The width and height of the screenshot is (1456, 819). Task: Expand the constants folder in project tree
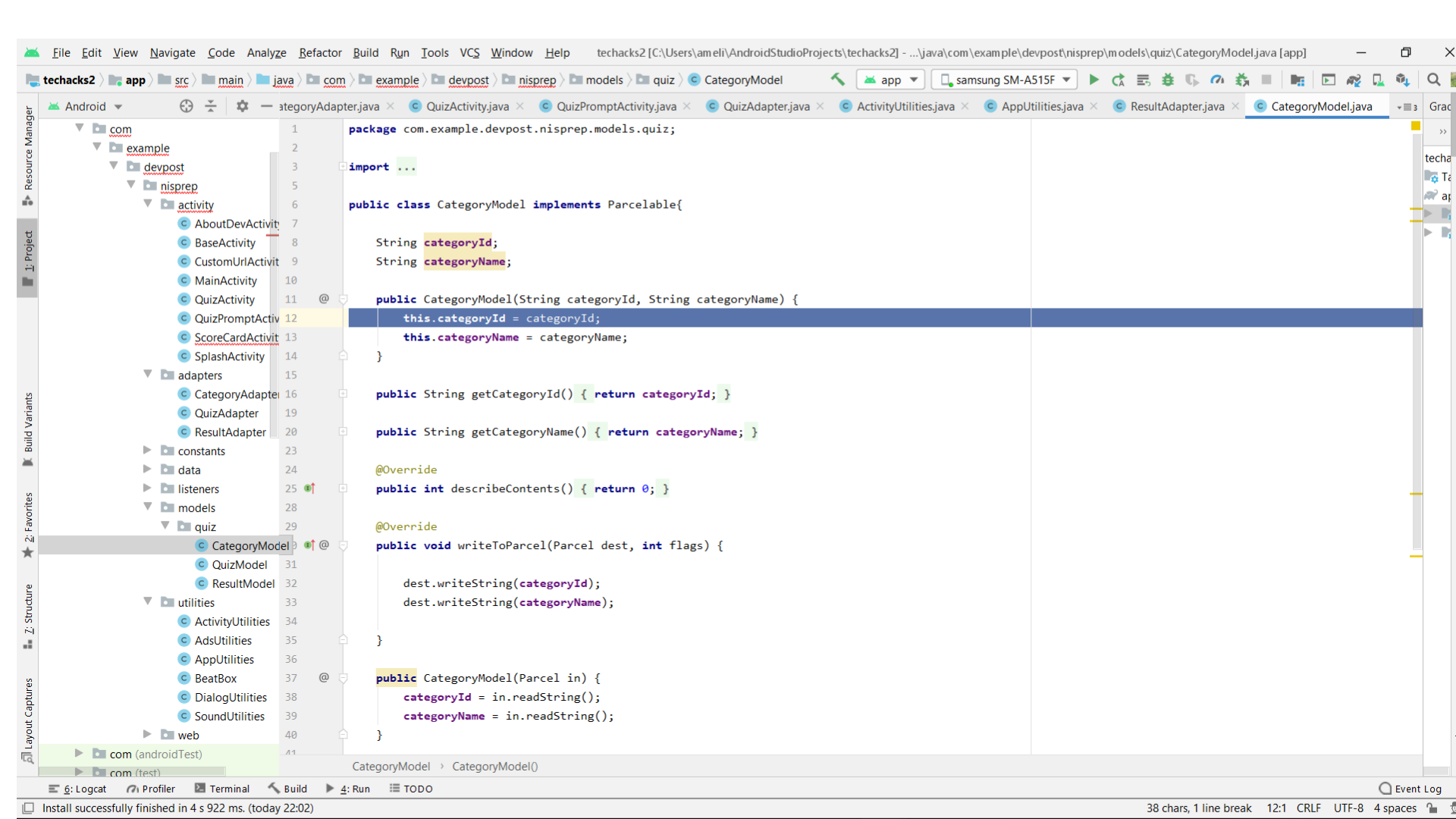click(x=148, y=450)
